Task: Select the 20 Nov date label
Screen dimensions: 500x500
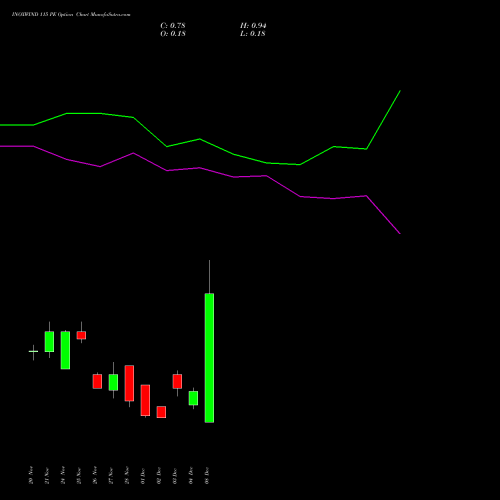Action: [31, 475]
